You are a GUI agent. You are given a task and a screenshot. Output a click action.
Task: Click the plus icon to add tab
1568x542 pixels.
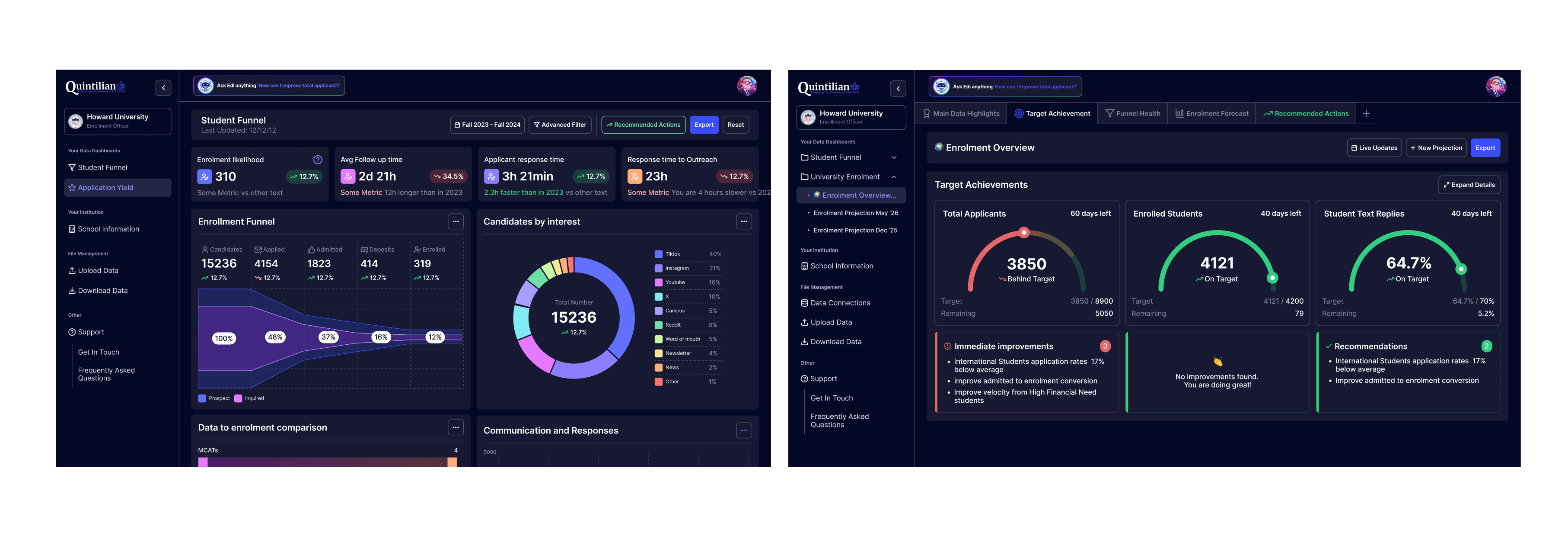pos(1366,114)
